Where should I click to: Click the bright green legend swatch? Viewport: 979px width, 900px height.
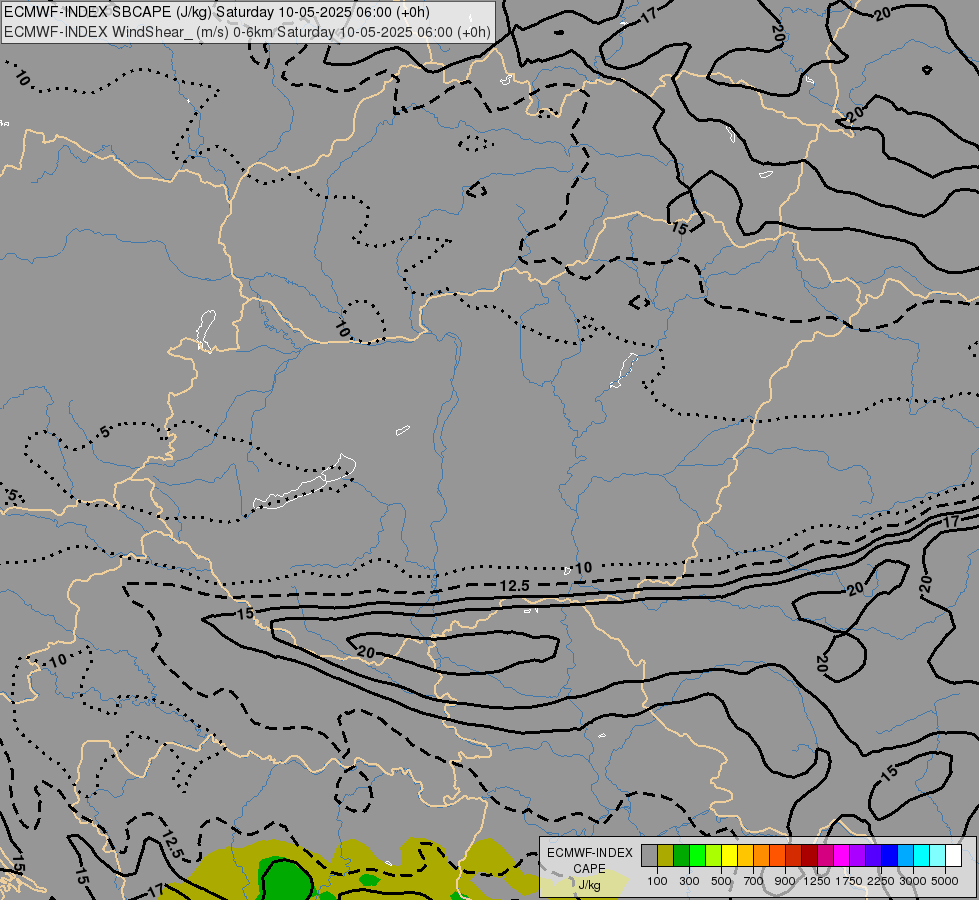[x=698, y=856]
